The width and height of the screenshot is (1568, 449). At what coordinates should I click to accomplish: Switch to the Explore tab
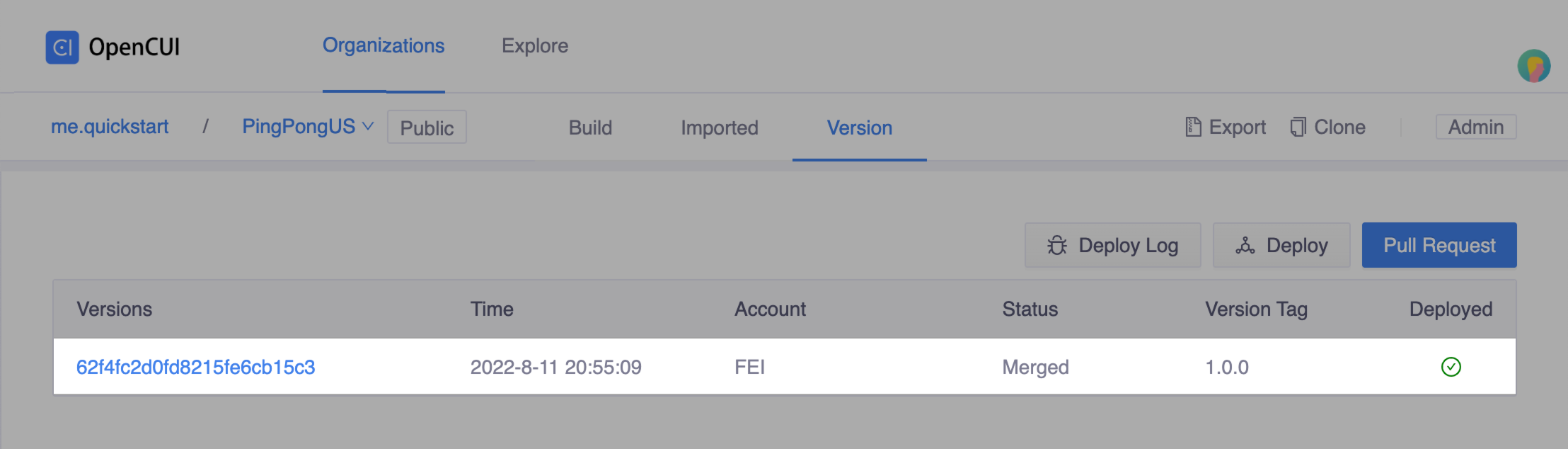(535, 45)
